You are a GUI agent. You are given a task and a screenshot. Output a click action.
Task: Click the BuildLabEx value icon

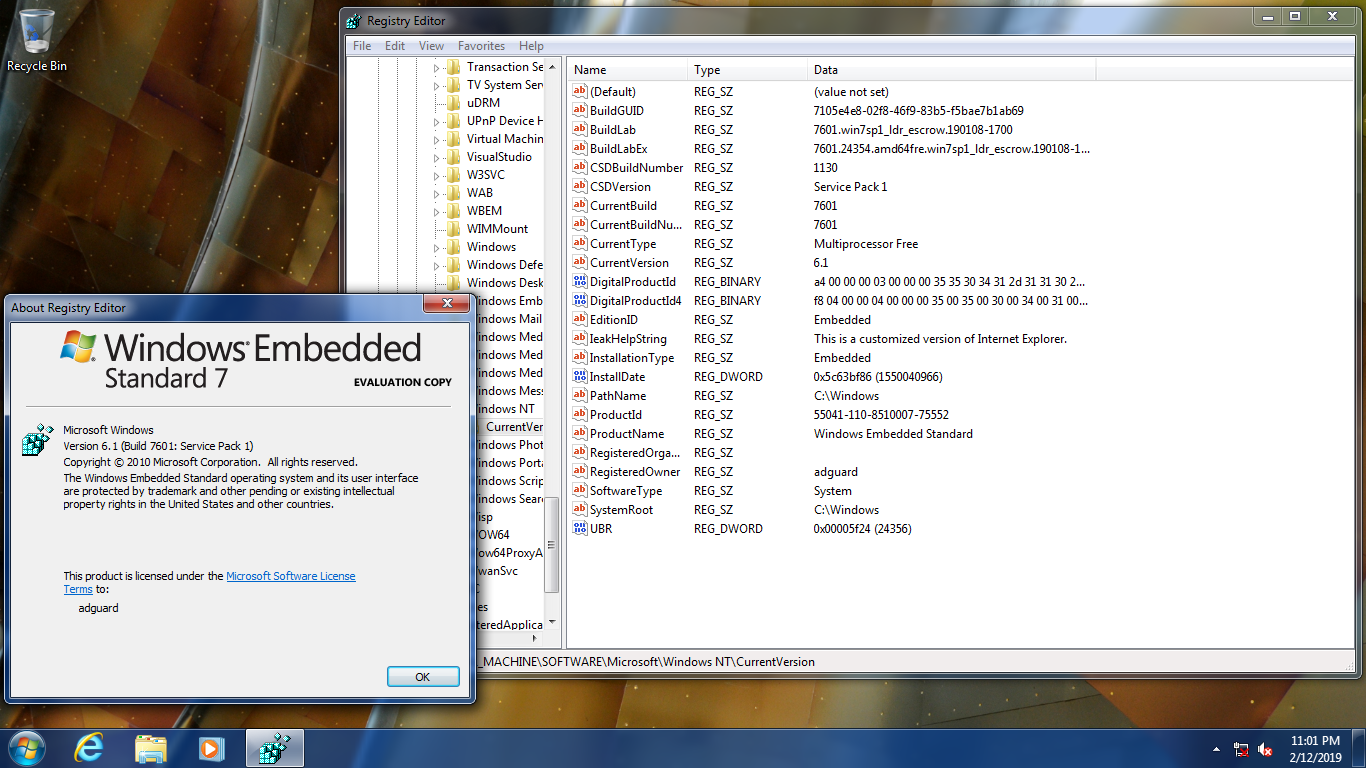click(579, 148)
